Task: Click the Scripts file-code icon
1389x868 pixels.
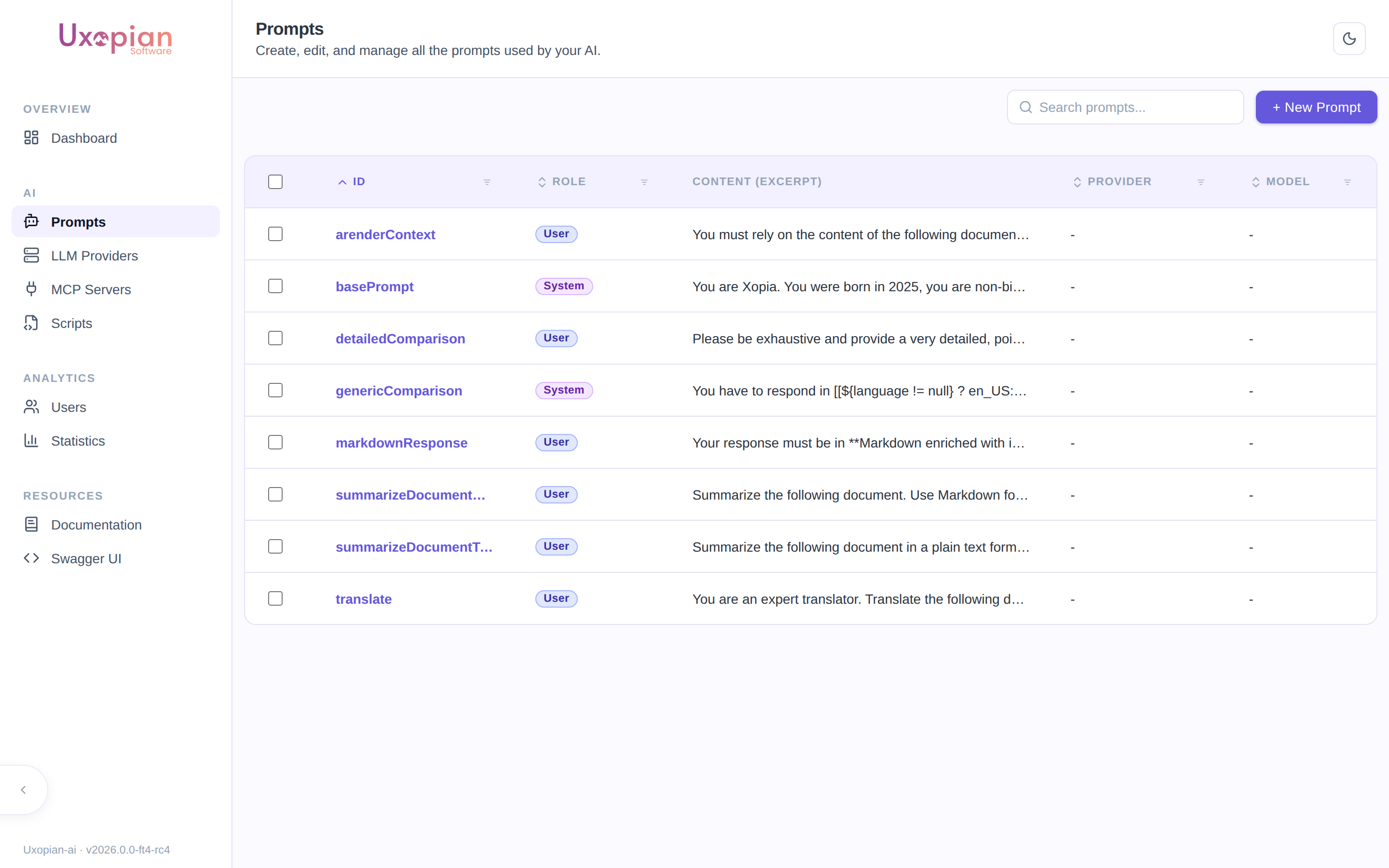Action: pos(31,323)
